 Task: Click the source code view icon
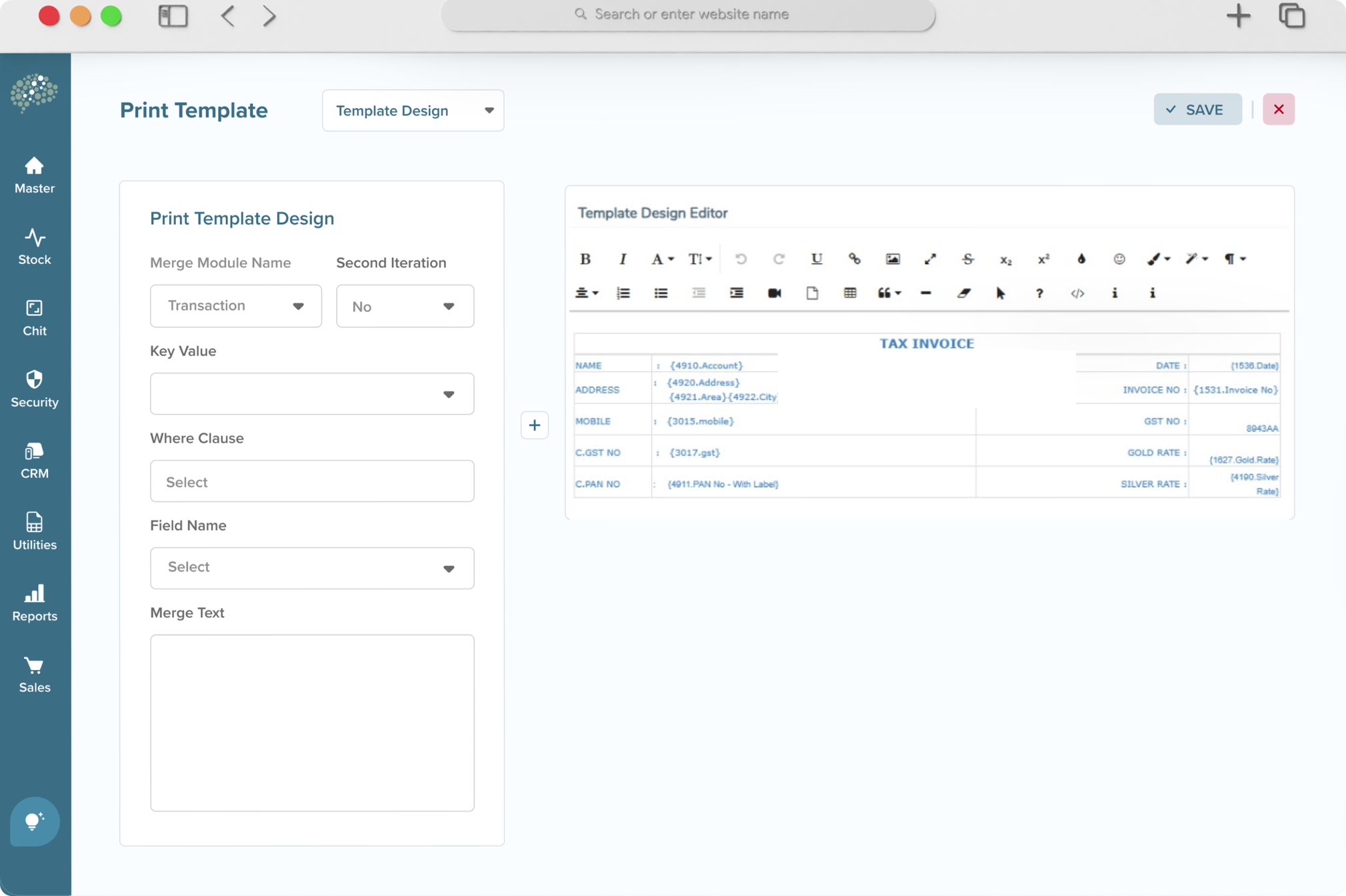(x=1077, y=292)
